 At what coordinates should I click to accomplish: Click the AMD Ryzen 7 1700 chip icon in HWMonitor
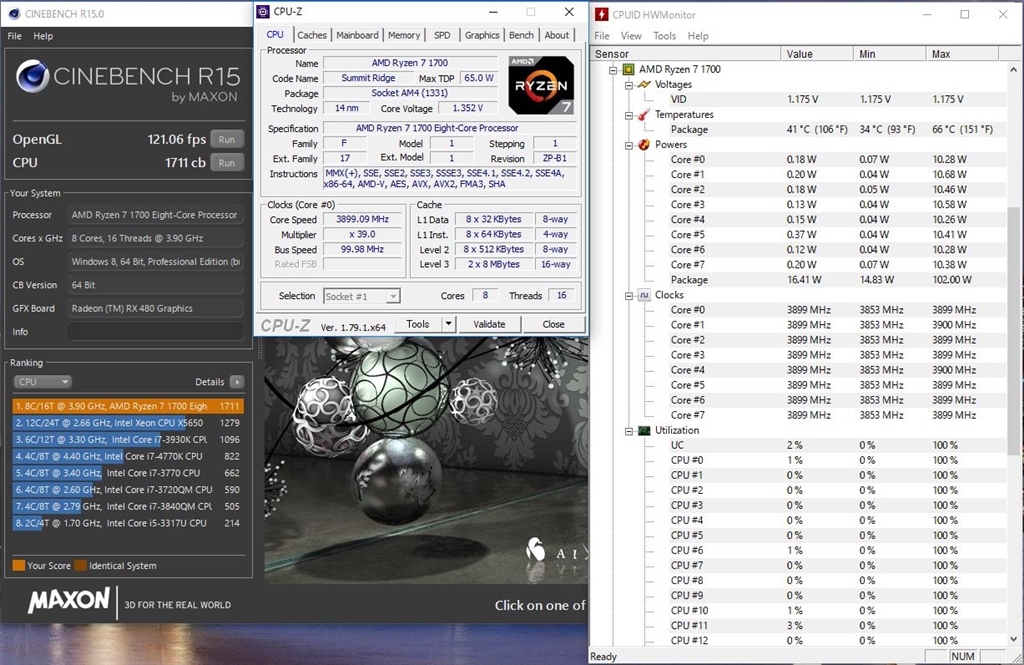628,69
